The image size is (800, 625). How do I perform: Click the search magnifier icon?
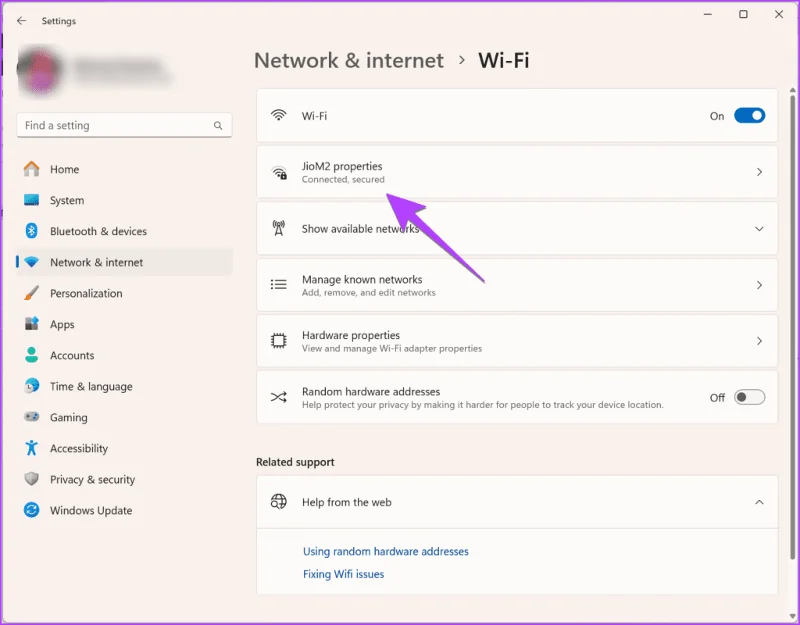[218, 126]
